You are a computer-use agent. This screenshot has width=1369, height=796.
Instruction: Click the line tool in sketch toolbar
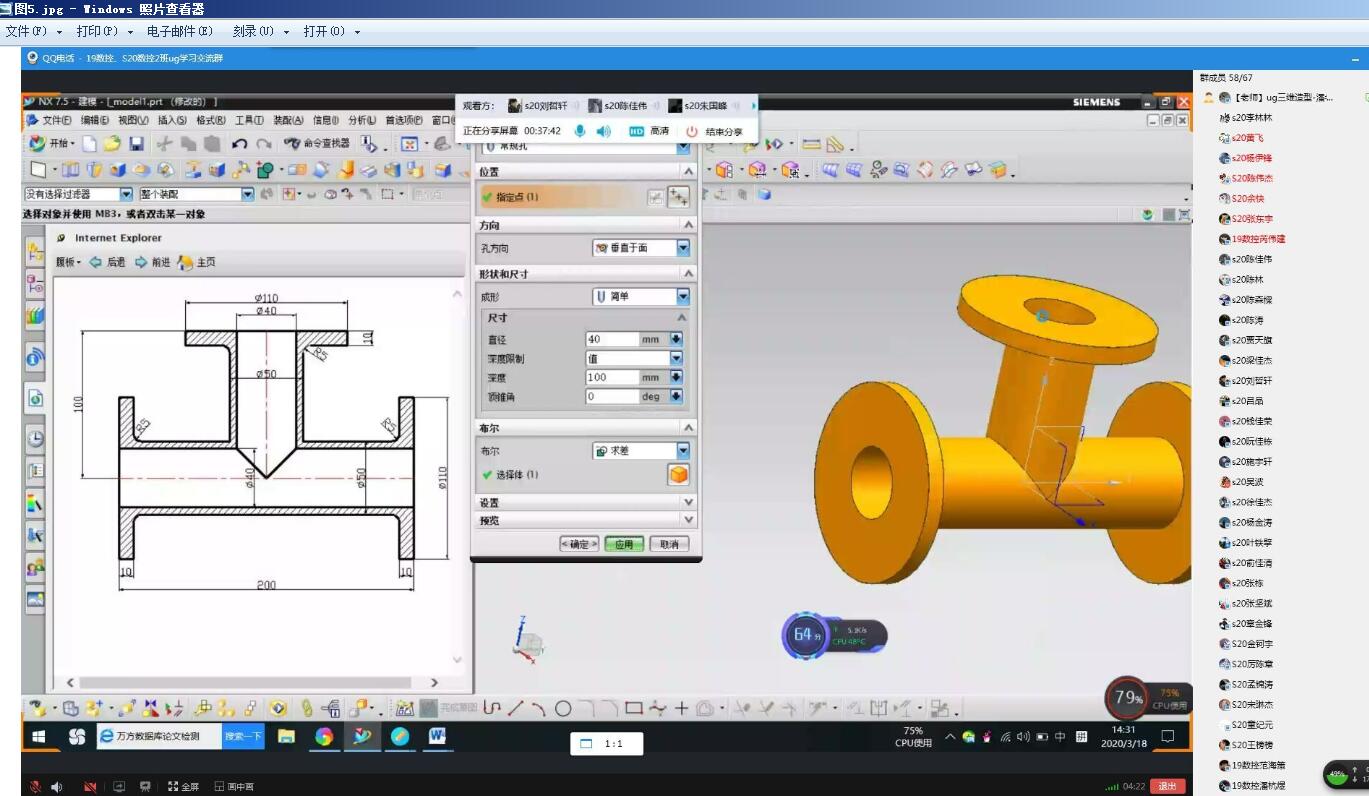pos(515,709)
